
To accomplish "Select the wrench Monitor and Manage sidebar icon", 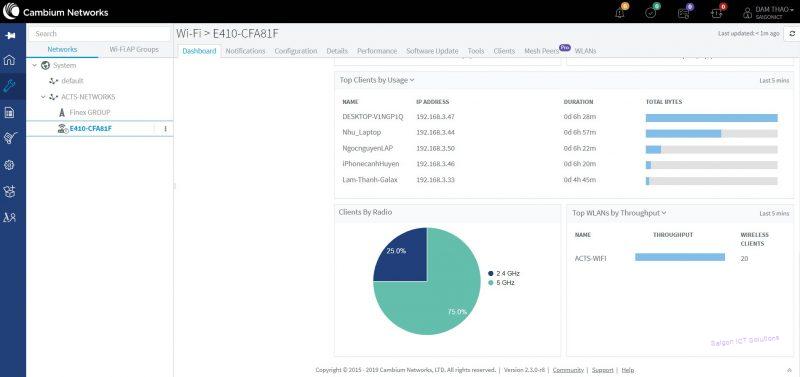I will pos(9,86).
